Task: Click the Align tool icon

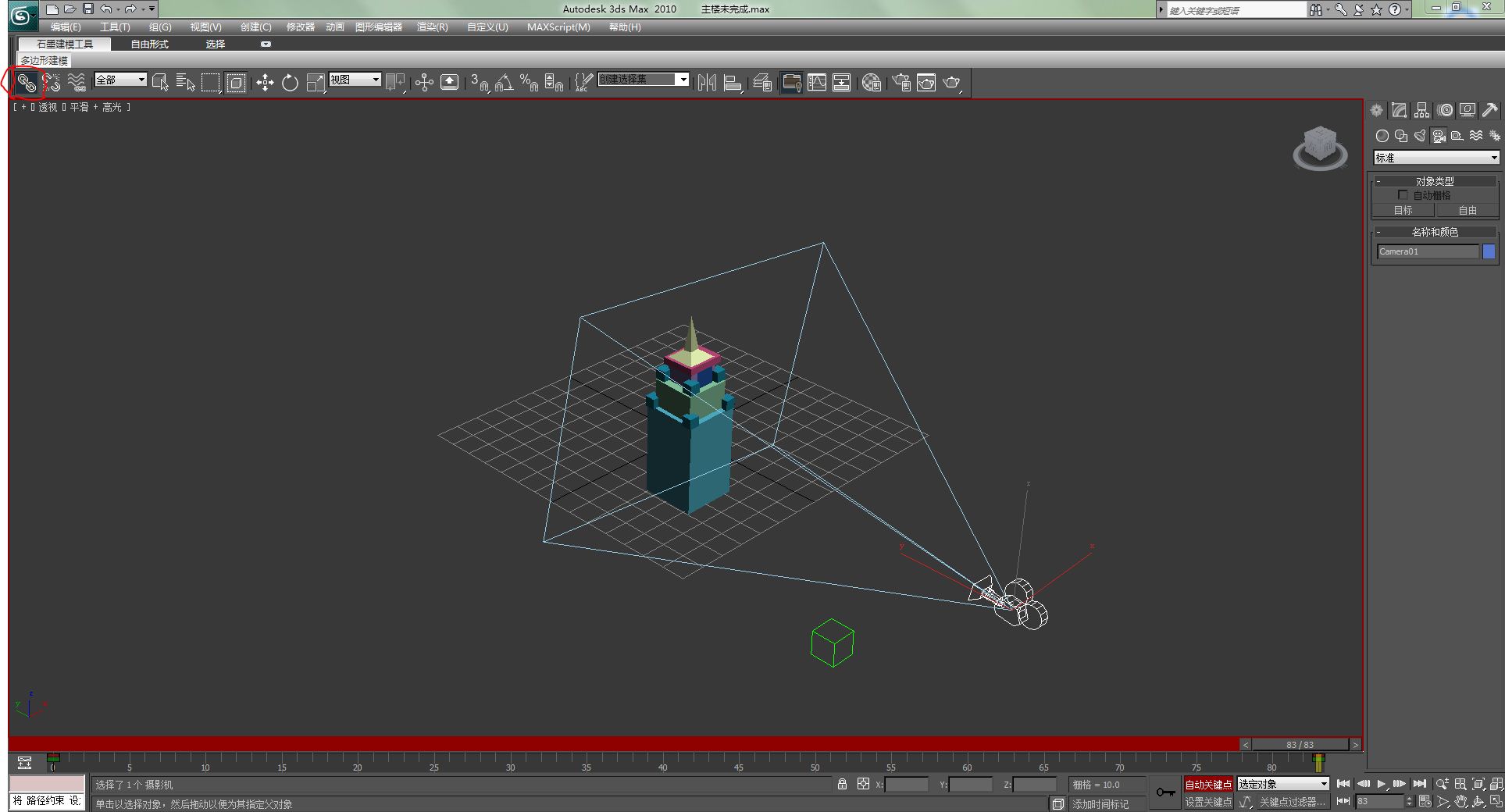Action: [733, 83]
